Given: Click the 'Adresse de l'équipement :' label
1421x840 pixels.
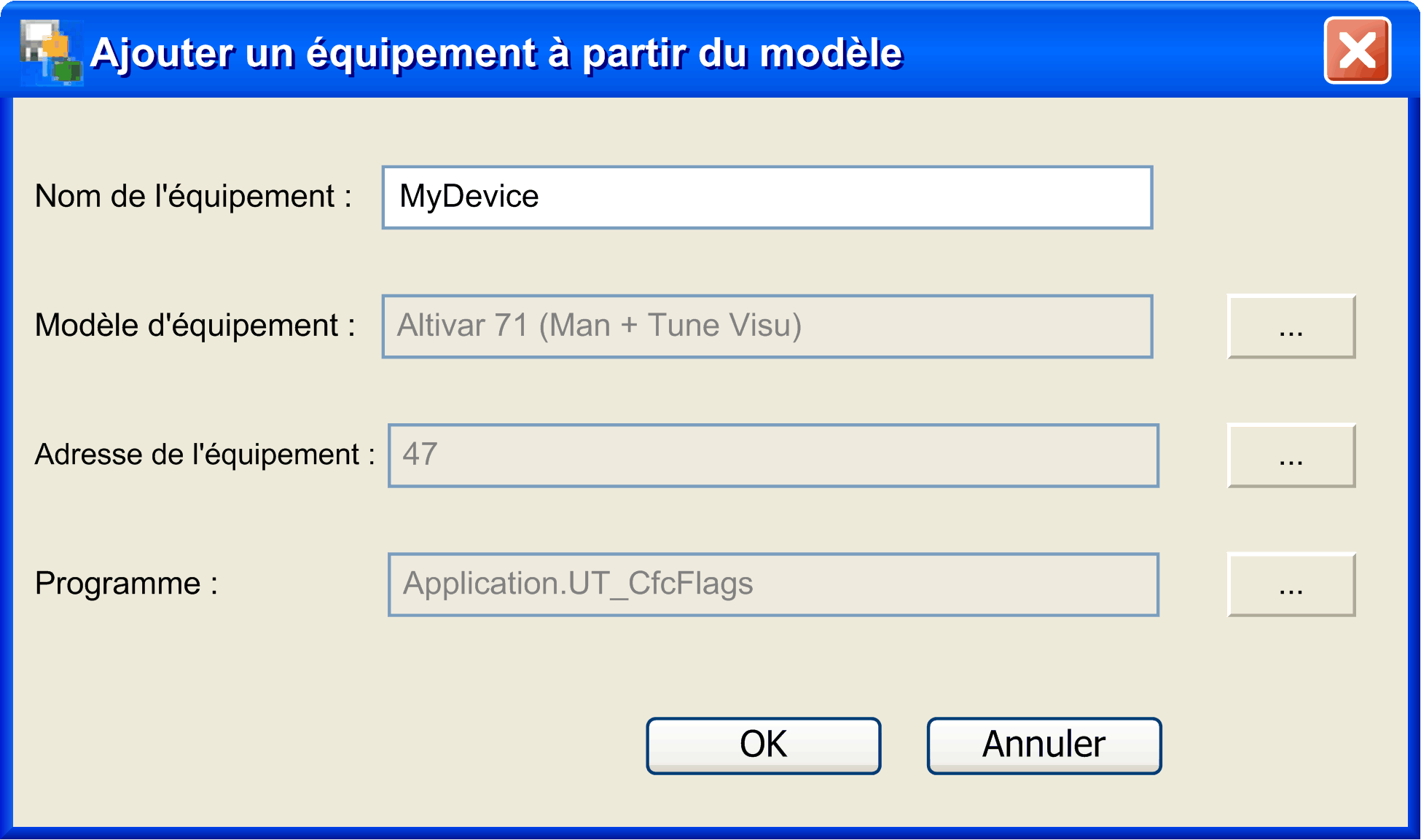Looking at the screenshot, I should [x=205, y=455].
